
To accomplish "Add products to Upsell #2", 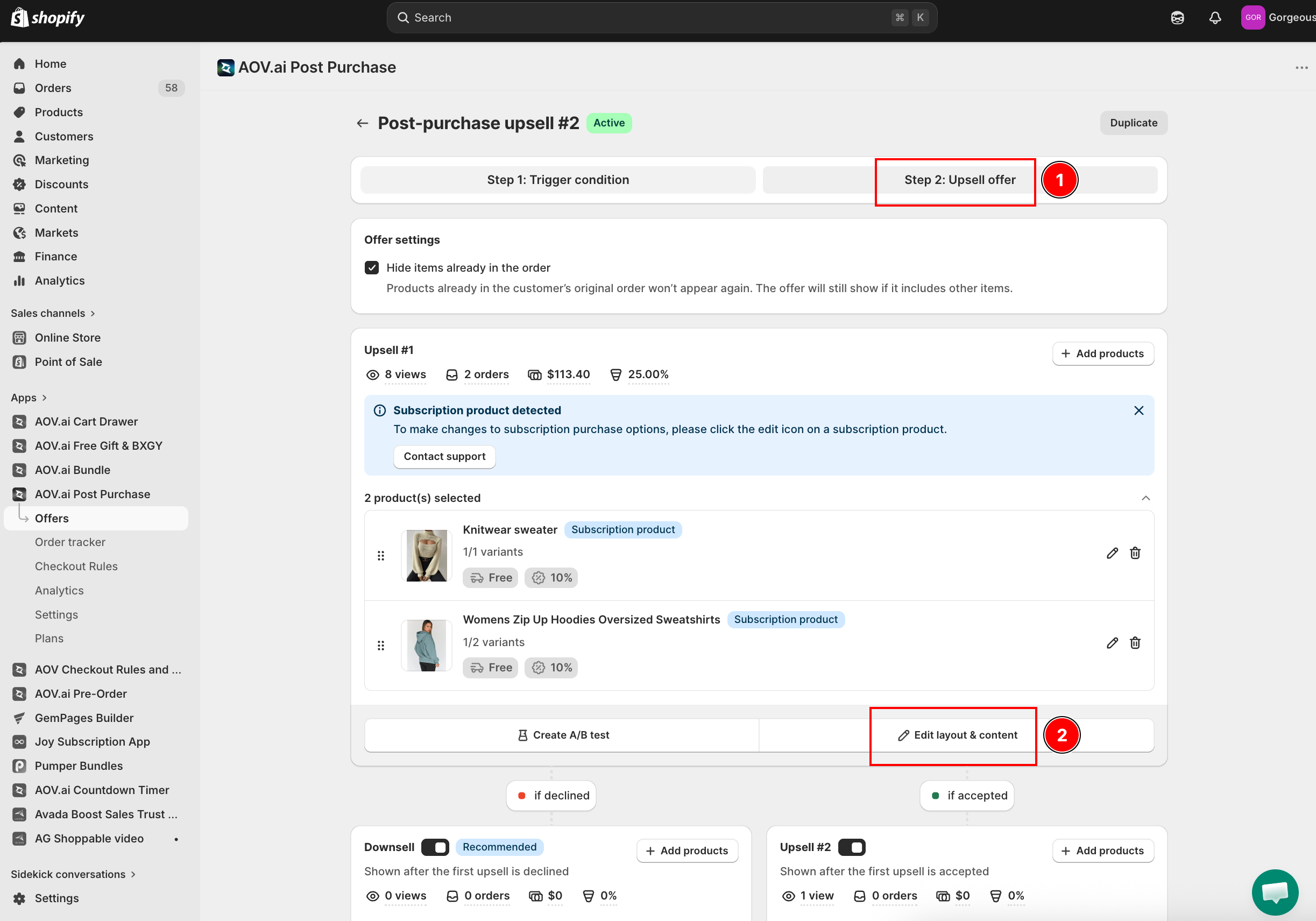I will 1103,851.
